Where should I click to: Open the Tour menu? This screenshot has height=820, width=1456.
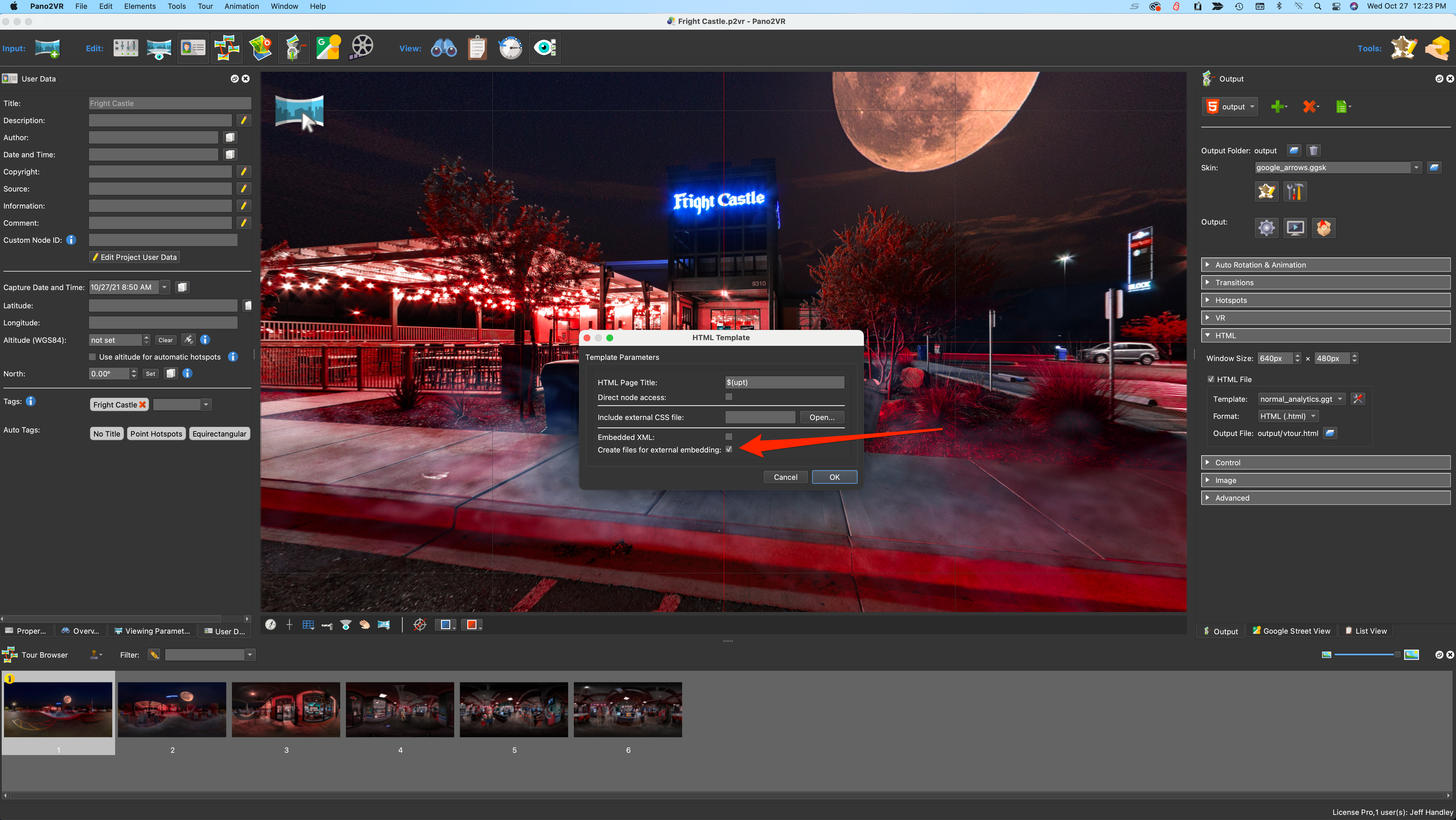[205, 6]
